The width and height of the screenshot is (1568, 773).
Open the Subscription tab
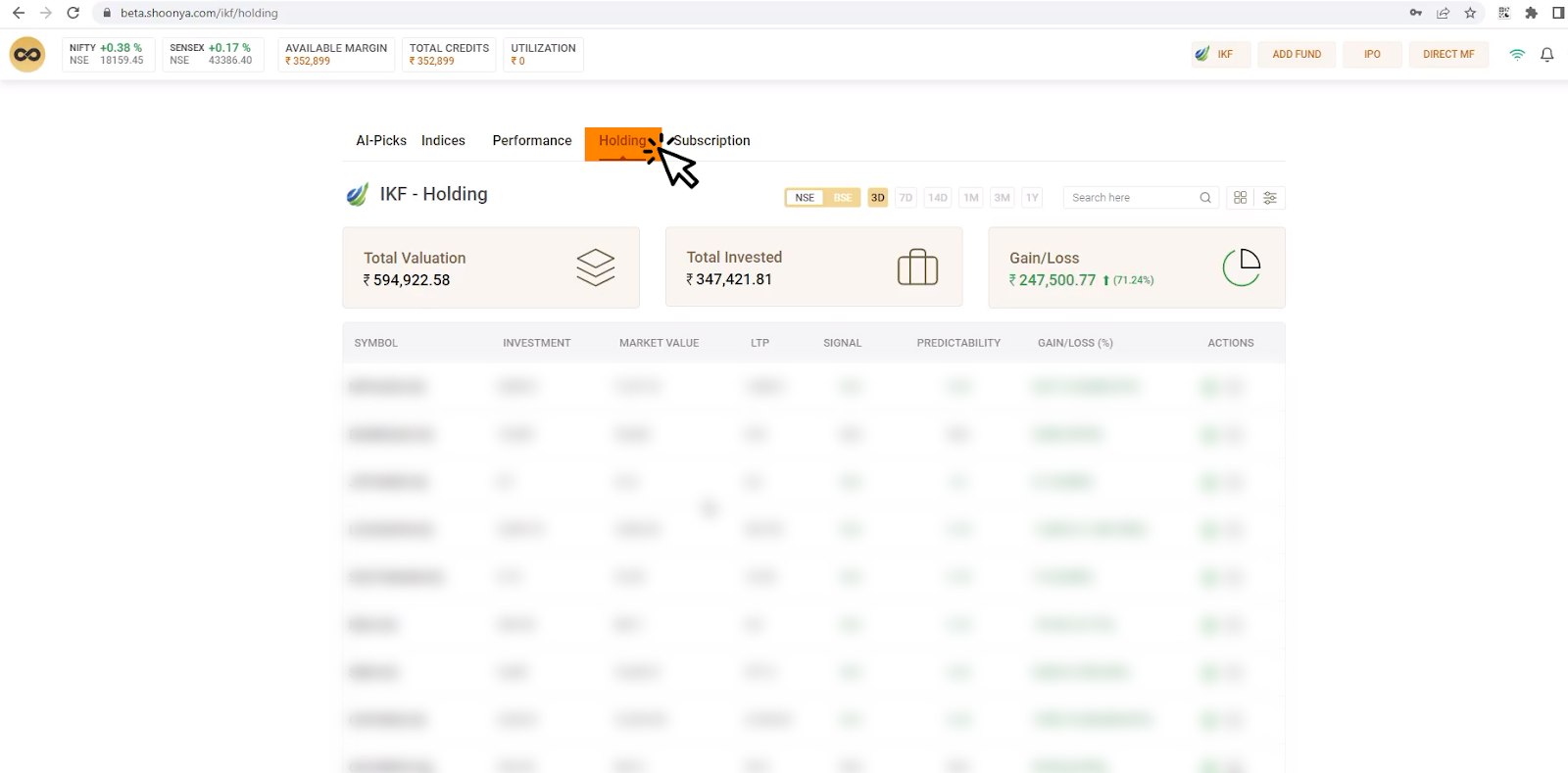712,141
